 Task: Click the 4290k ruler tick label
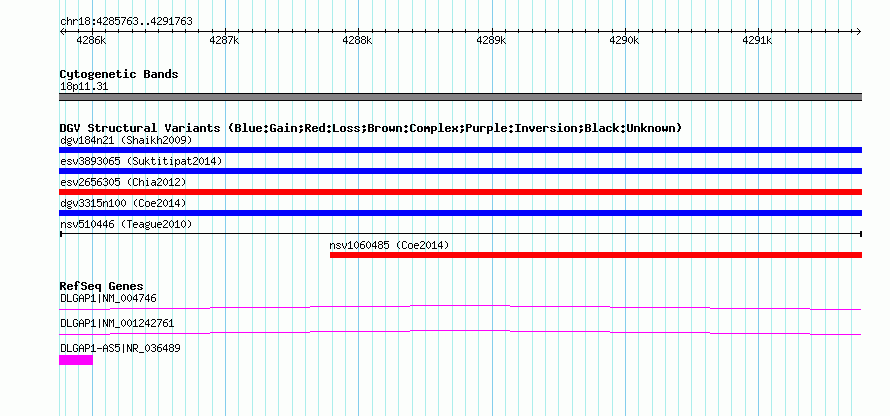624,40
